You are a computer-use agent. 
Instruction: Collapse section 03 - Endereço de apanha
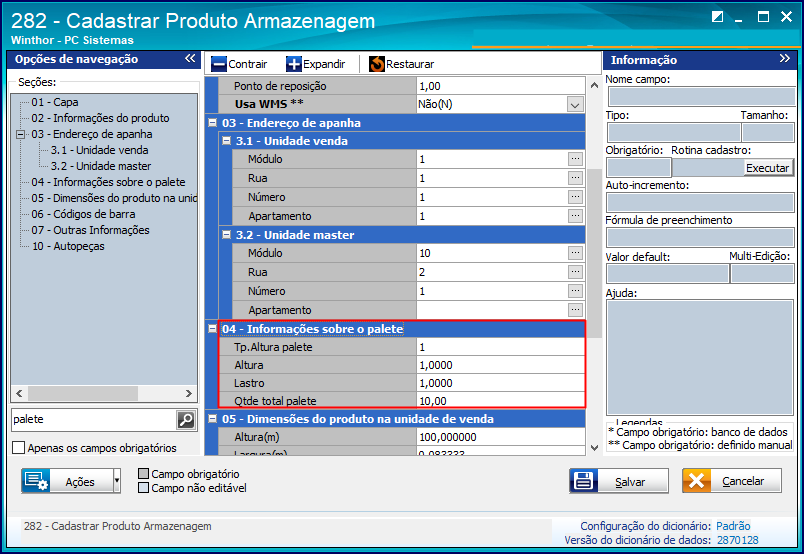point(212,123)
